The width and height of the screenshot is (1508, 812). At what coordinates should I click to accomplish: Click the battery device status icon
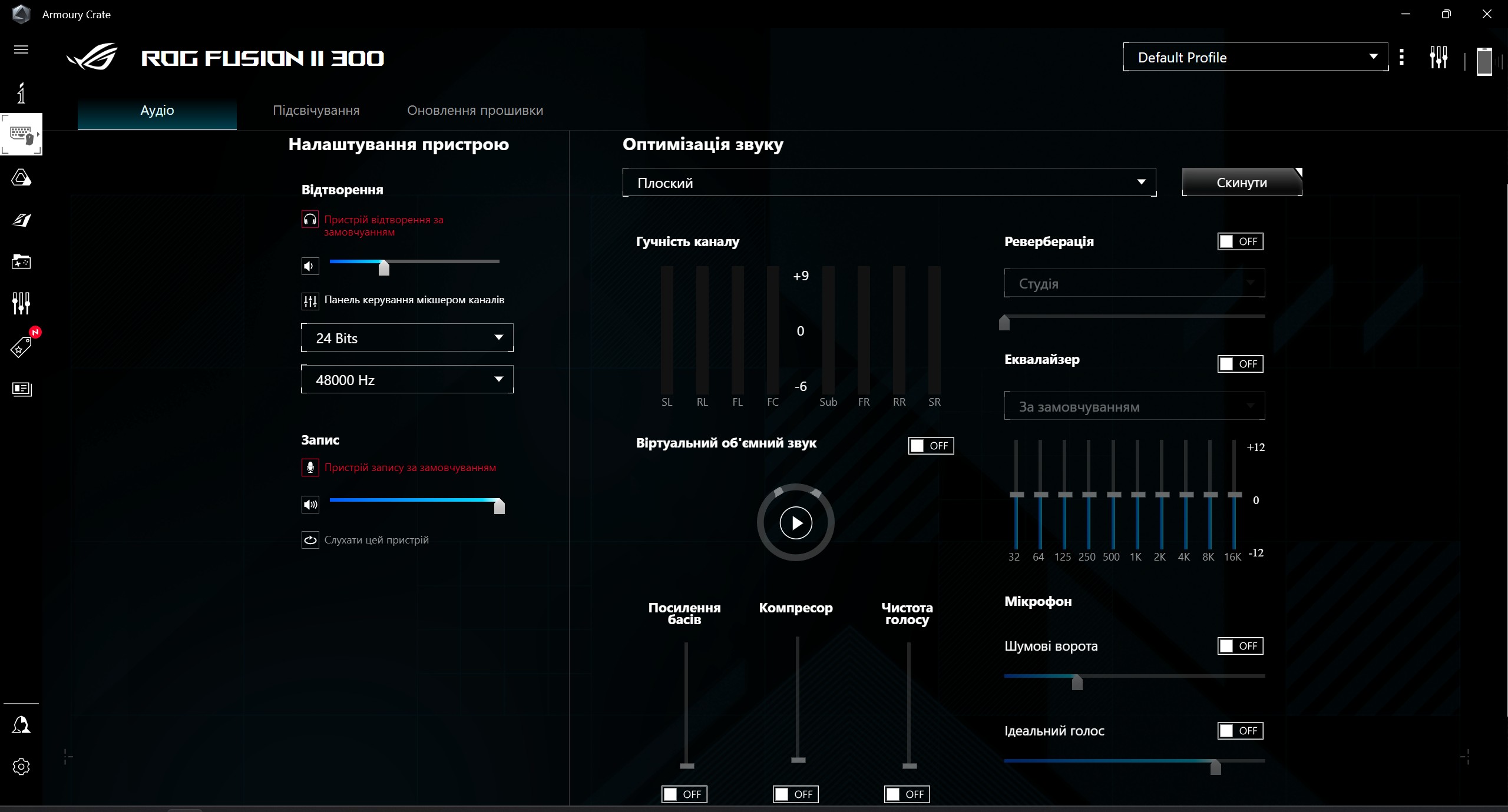pyautogui.click(x=1484, y=61)
